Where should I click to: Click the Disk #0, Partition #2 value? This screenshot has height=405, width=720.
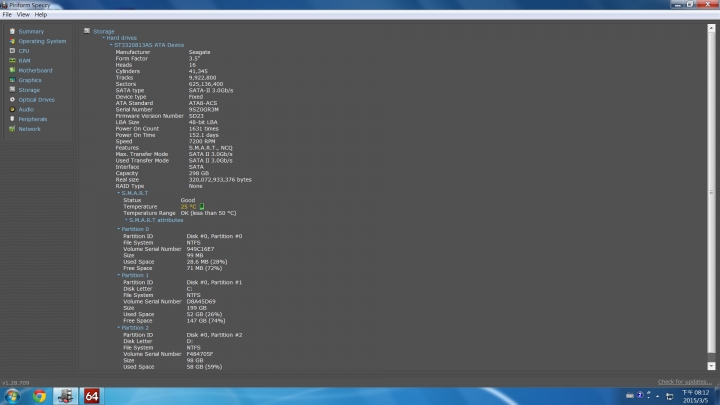[x=214, y=335]
